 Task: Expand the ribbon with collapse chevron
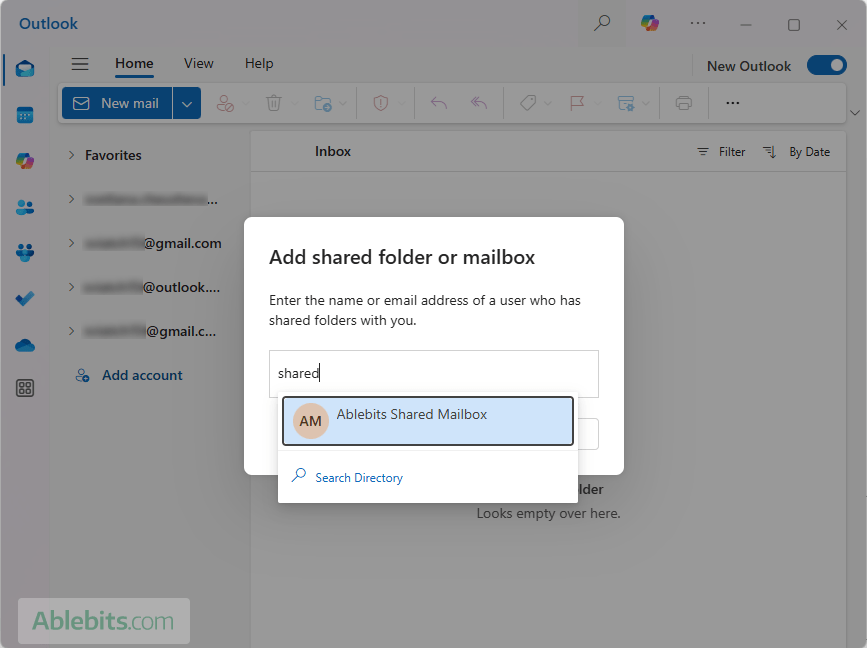tap(855, 113)
